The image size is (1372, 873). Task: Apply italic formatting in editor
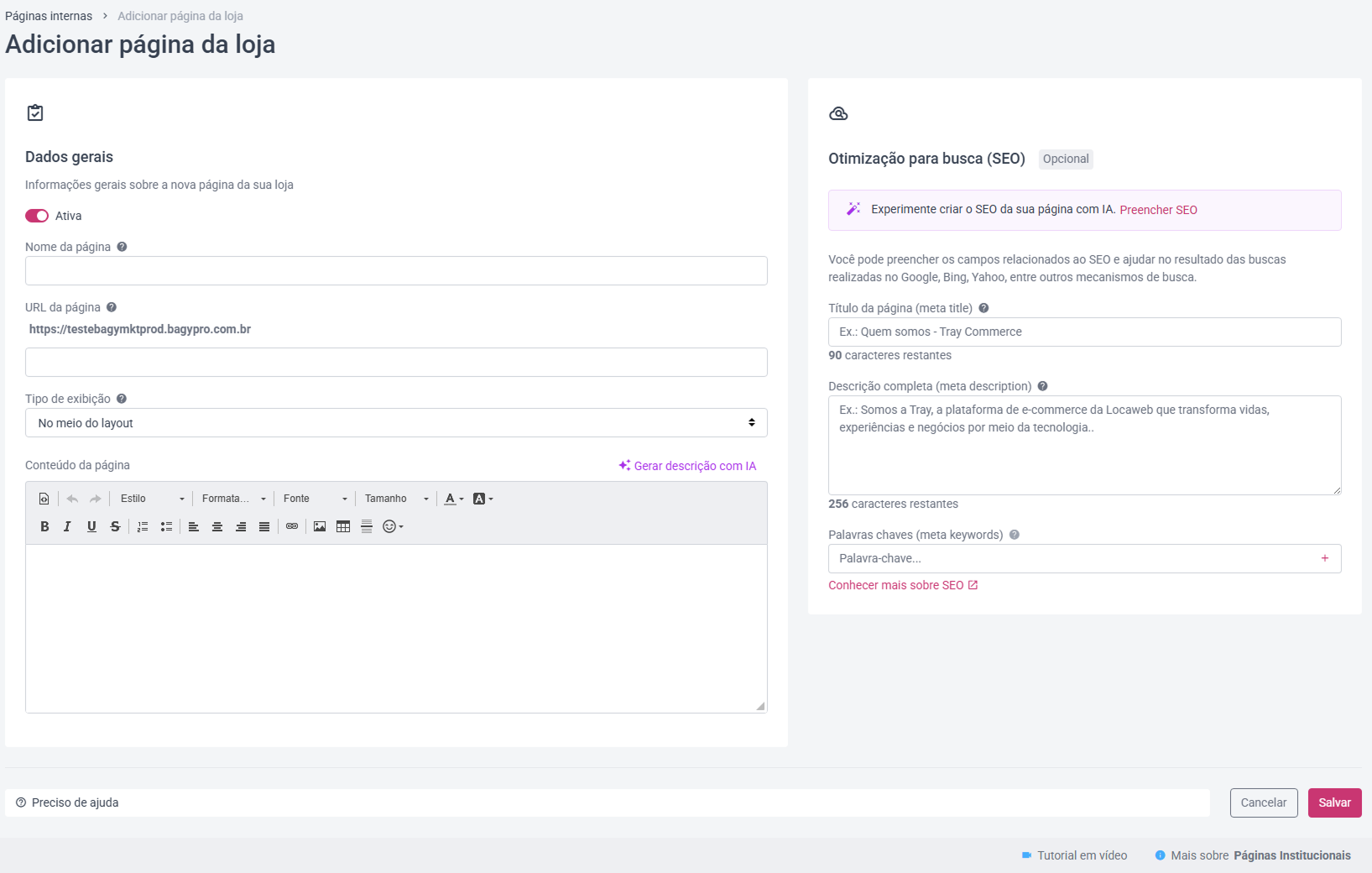tap(68, 526)
